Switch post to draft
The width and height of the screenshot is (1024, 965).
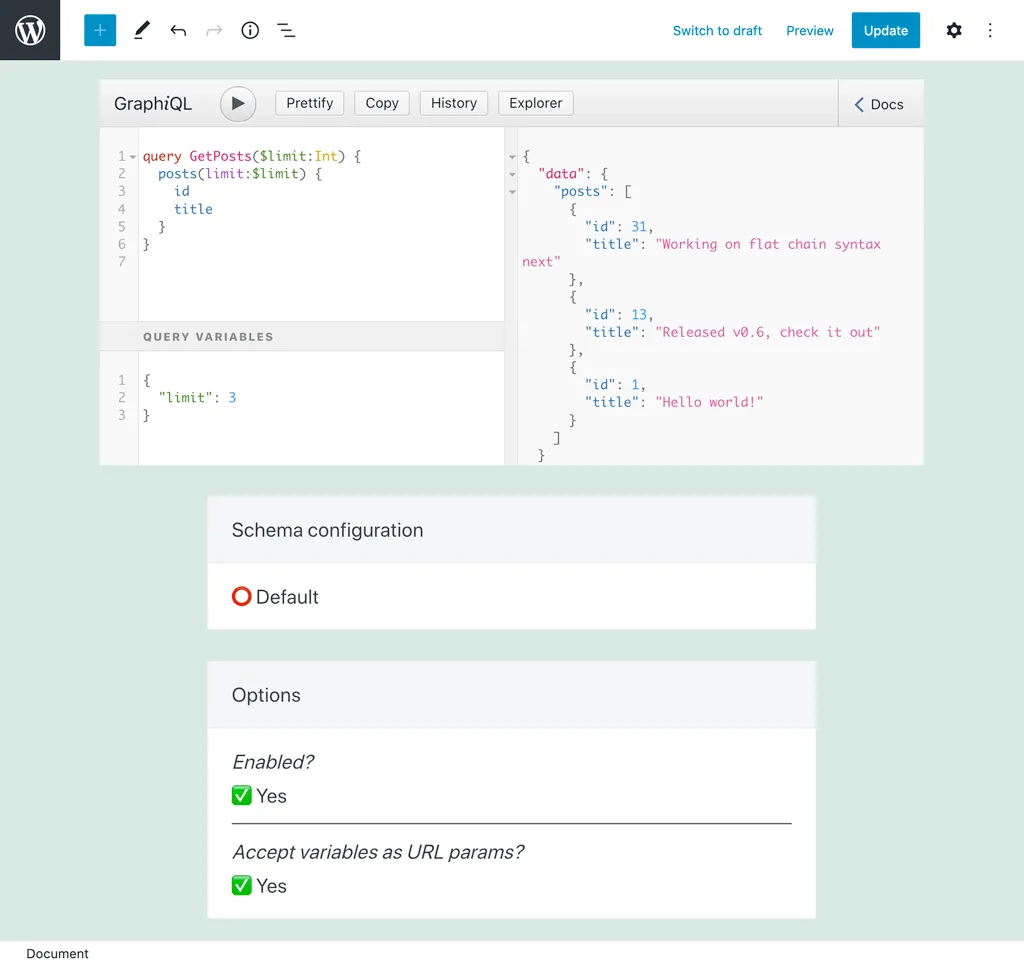(x=717, y=31)
